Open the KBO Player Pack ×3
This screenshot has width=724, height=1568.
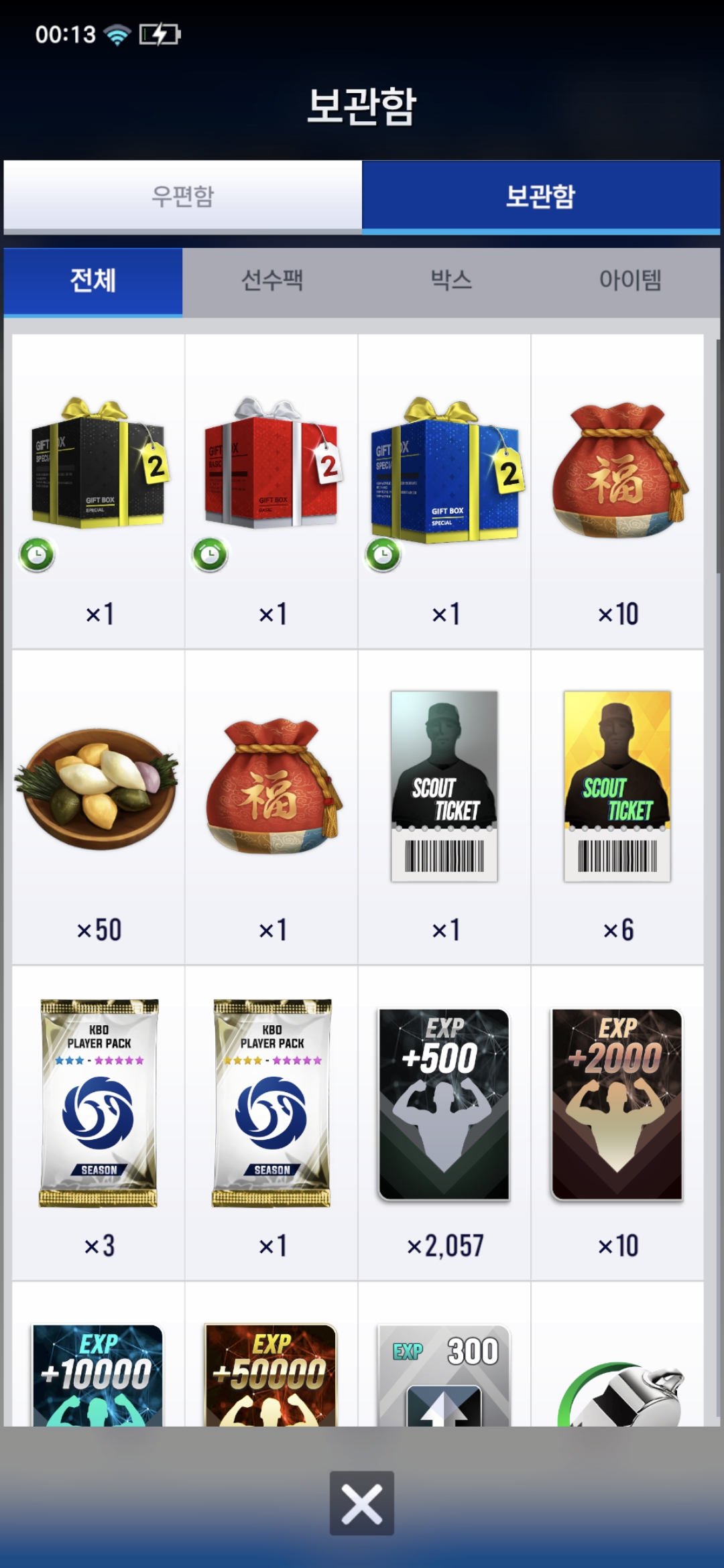pos(99,1124)
